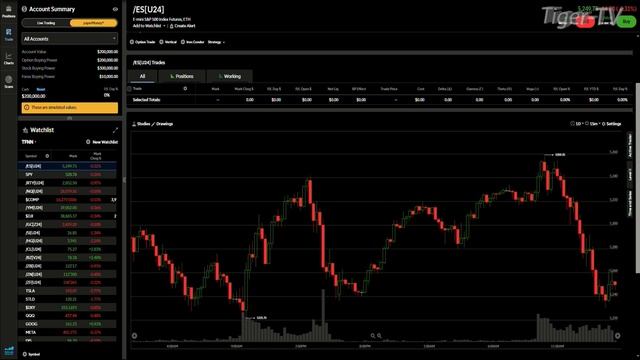The image size is (640, 360).
Task: Switch to the Working tab
Action: point(229,76)
